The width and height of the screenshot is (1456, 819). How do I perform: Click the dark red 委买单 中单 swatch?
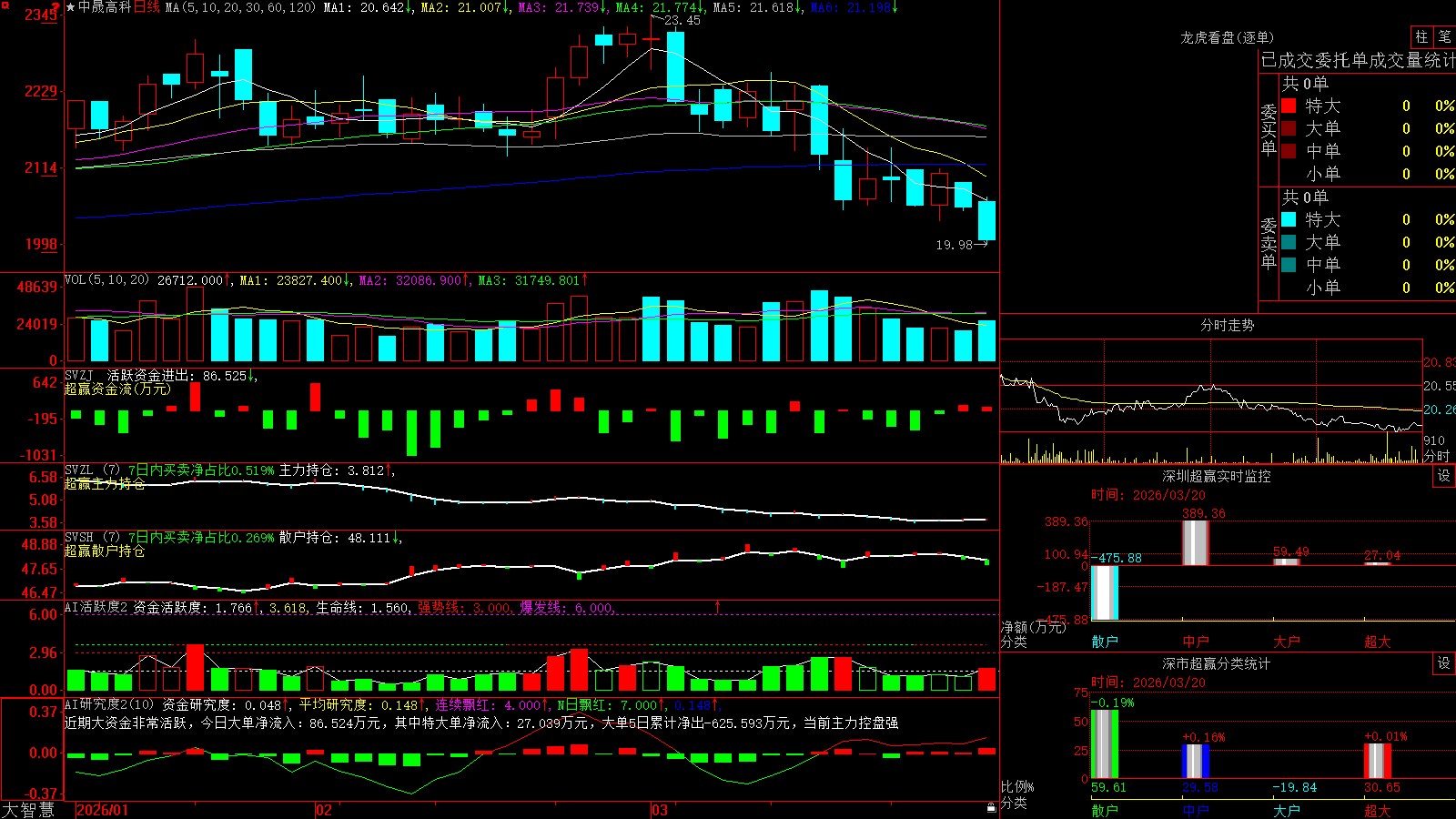pos(1289,151)
